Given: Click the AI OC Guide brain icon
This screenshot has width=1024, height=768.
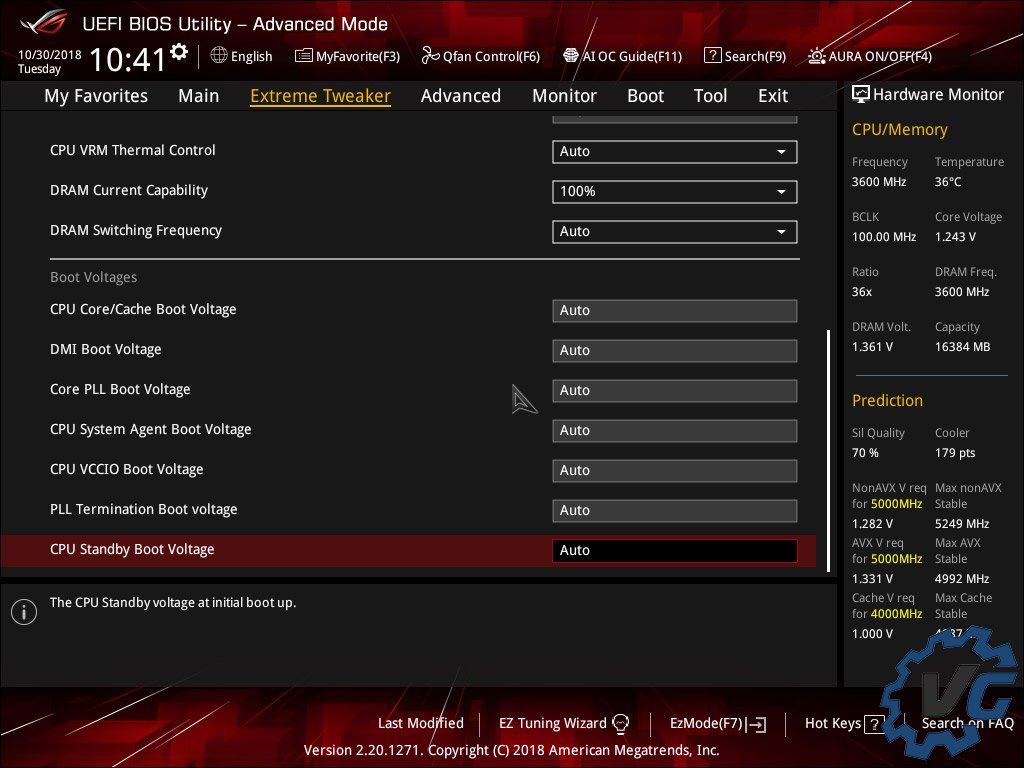Looking at the screenshot, I should click(571, 56).
